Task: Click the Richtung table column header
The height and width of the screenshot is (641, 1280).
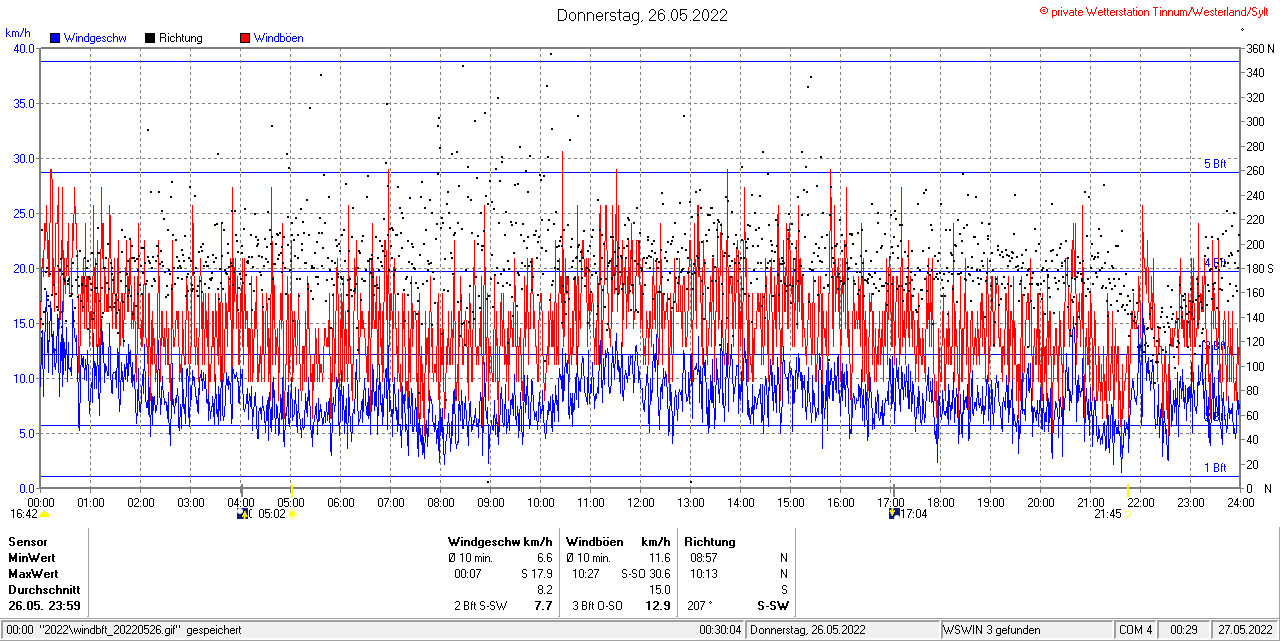Action: (x=710, y=541)
